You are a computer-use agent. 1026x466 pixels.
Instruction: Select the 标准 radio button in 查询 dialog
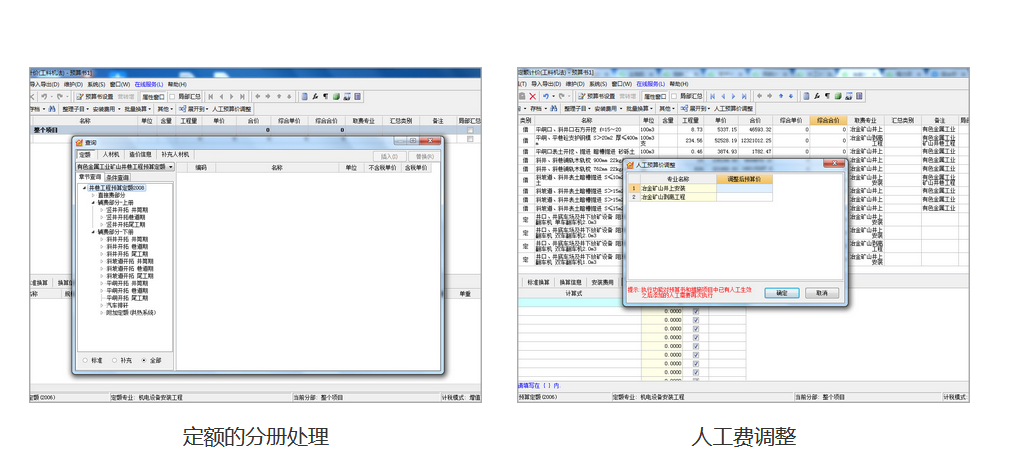click(x=85, y=360)
